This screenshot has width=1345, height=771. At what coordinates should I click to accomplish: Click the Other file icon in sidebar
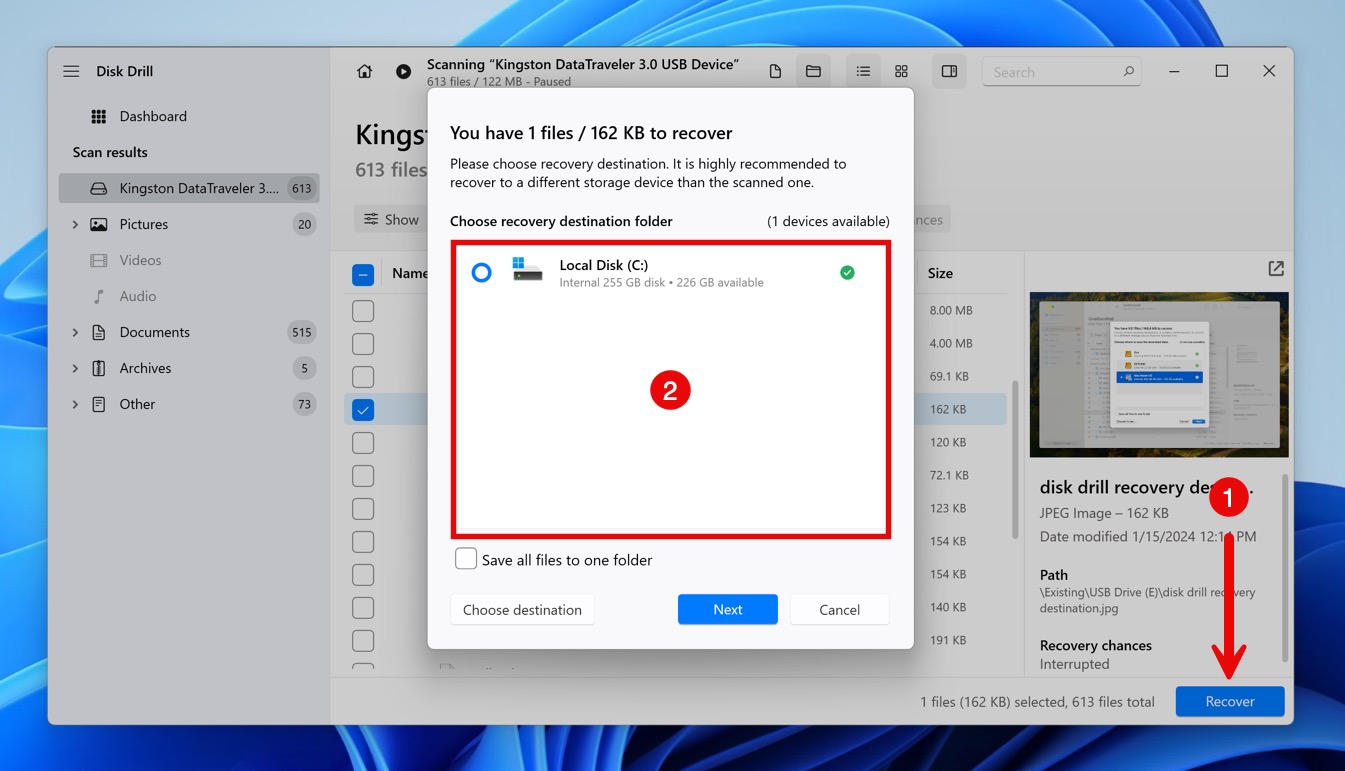click(98, 404)
